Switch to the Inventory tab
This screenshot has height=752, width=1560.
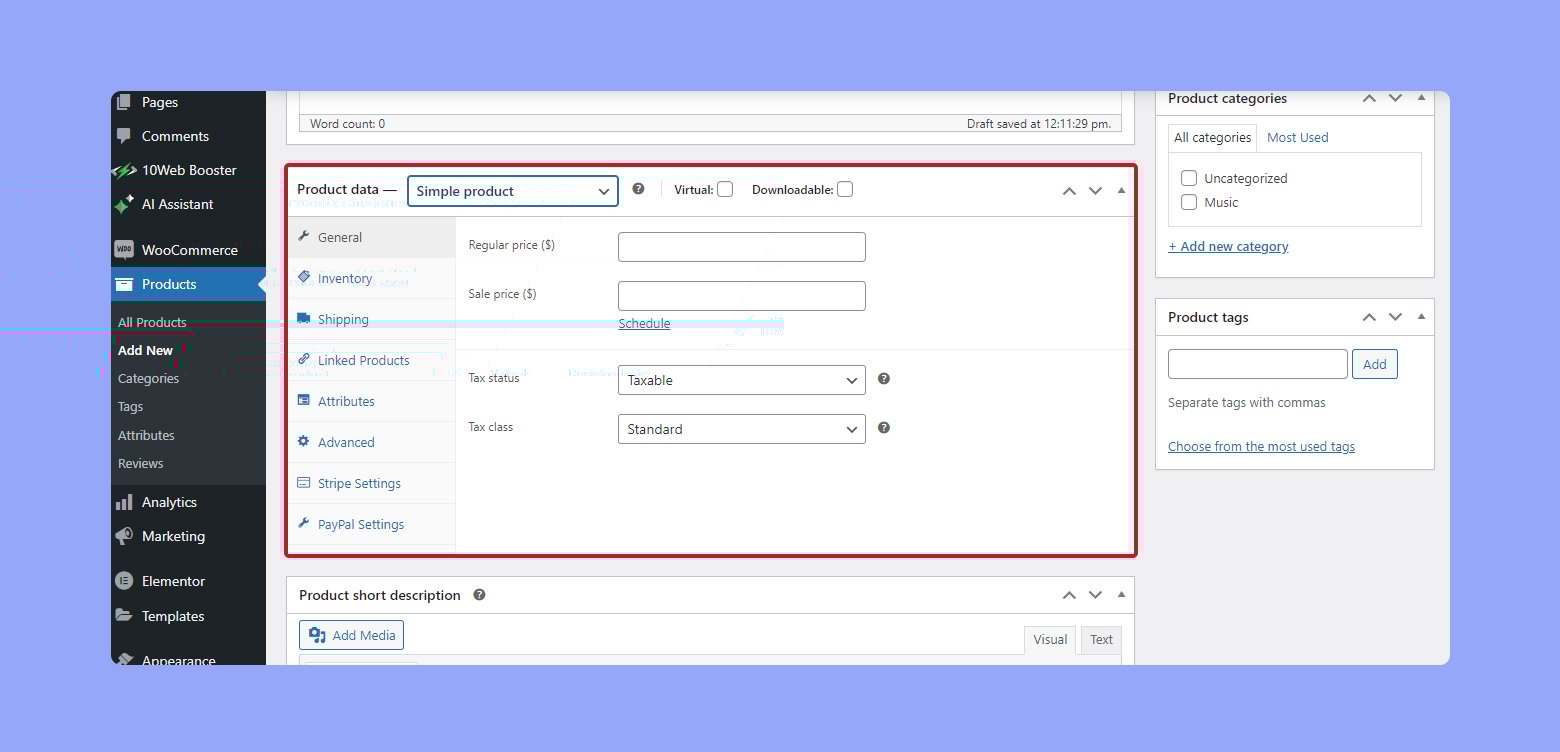(x=345, y=279)
